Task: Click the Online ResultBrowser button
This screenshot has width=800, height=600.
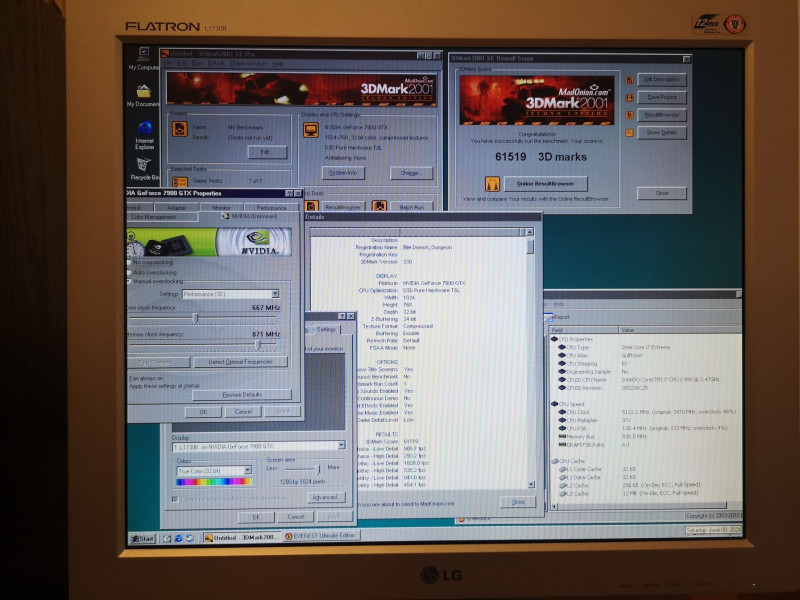Action: click(x=545, y=184)
